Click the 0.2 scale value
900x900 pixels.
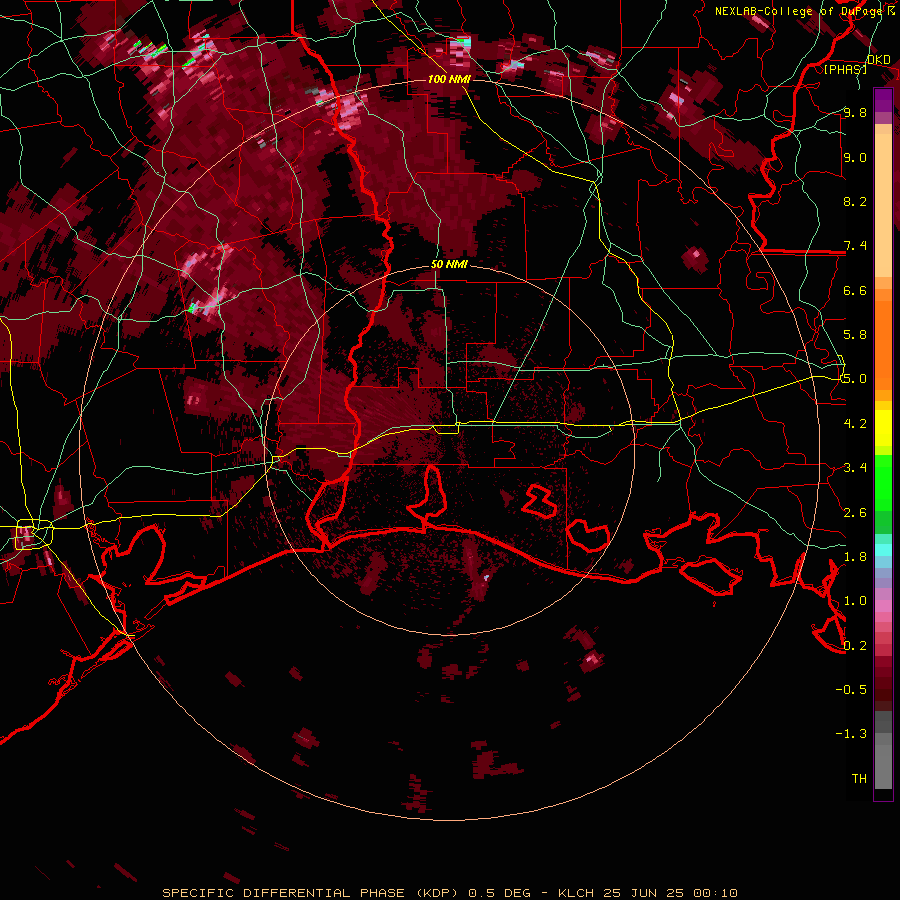coord(855,645)
